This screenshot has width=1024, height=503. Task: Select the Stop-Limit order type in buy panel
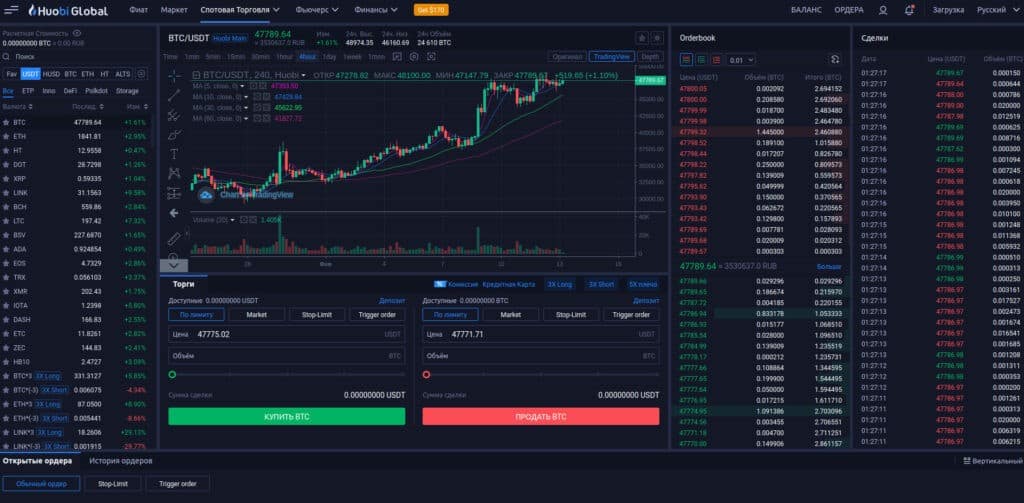click(316, 314)
